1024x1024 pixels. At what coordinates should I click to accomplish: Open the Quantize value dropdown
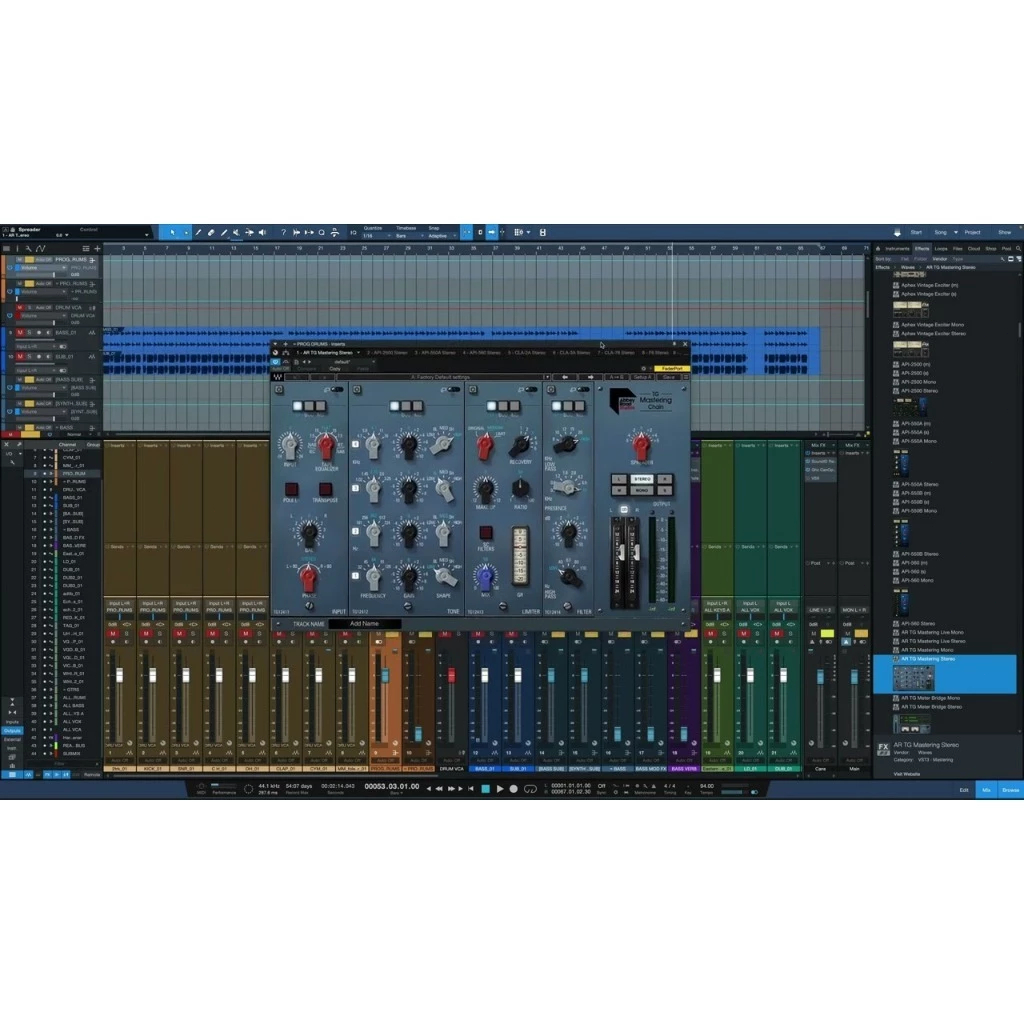pyautogui.click(x=376, y=236)
